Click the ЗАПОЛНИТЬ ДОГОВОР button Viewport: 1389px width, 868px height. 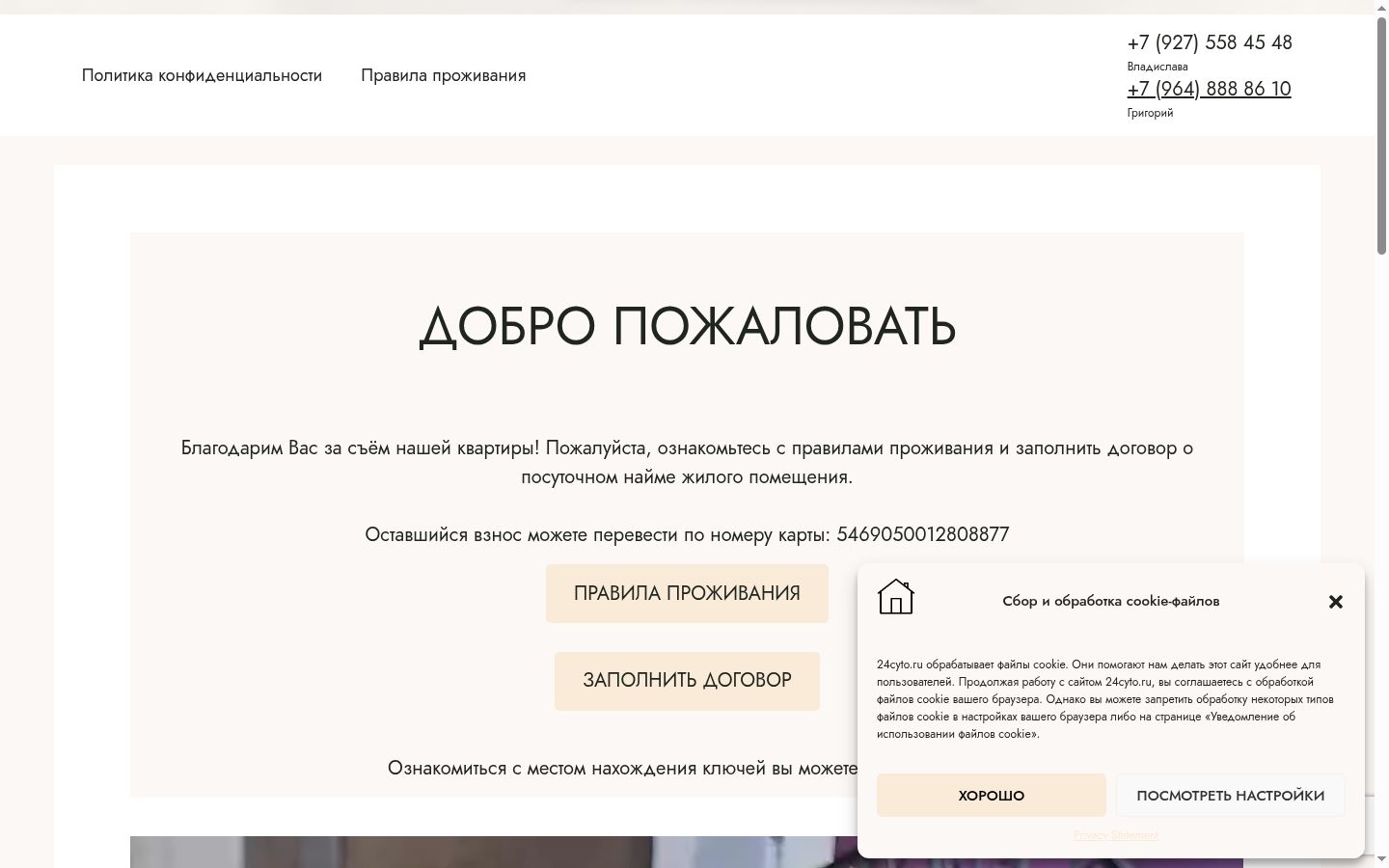[x=687, y=681]
